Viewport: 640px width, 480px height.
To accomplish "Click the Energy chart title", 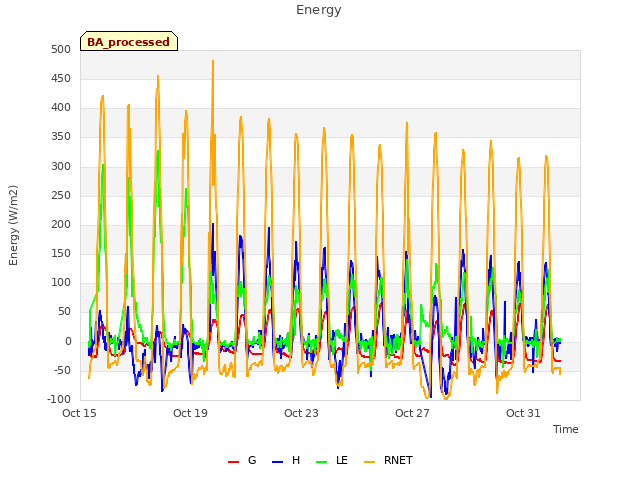I will coord(319,10).
